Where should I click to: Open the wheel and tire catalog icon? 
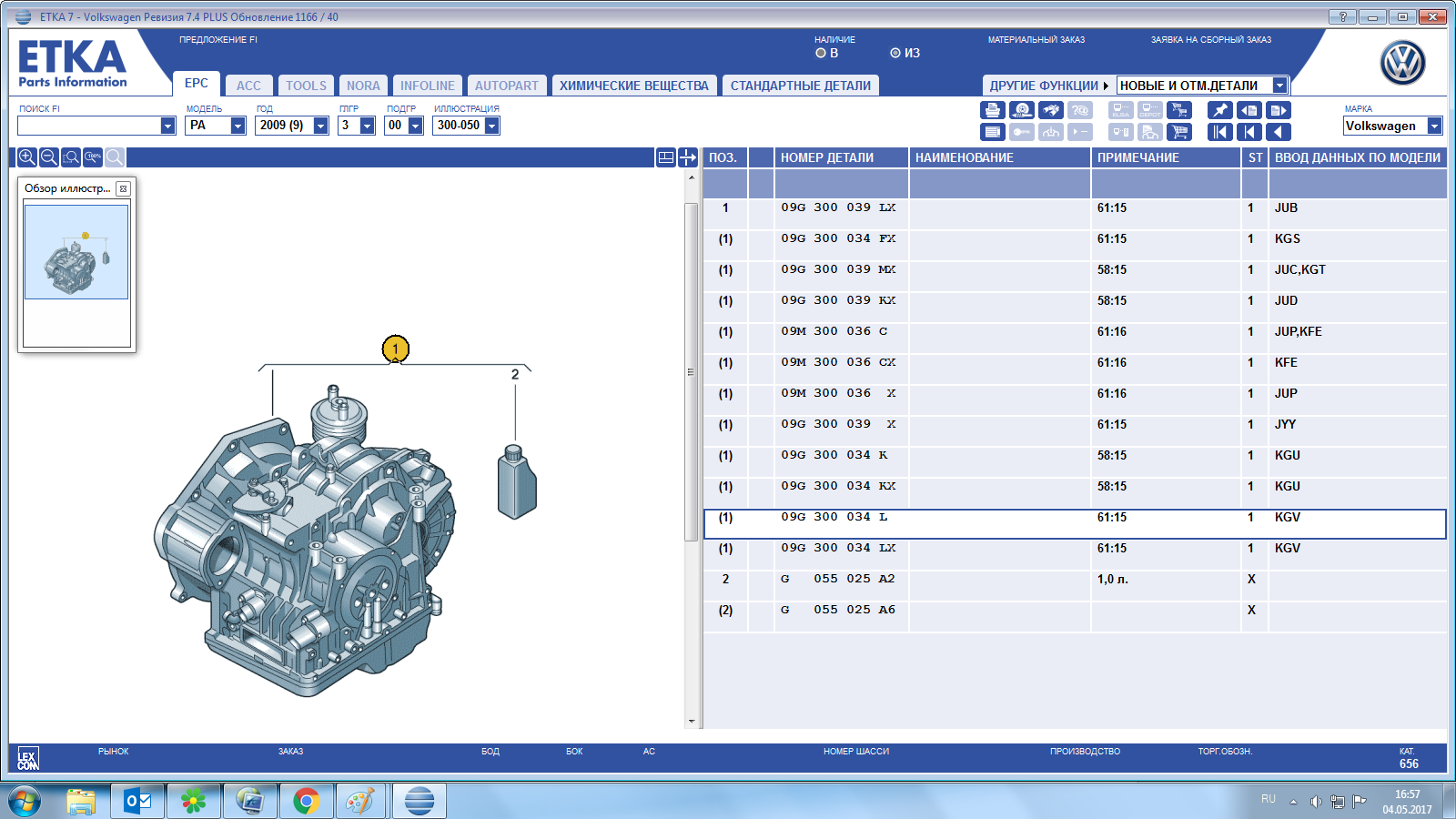click(x=1022, y=110)
